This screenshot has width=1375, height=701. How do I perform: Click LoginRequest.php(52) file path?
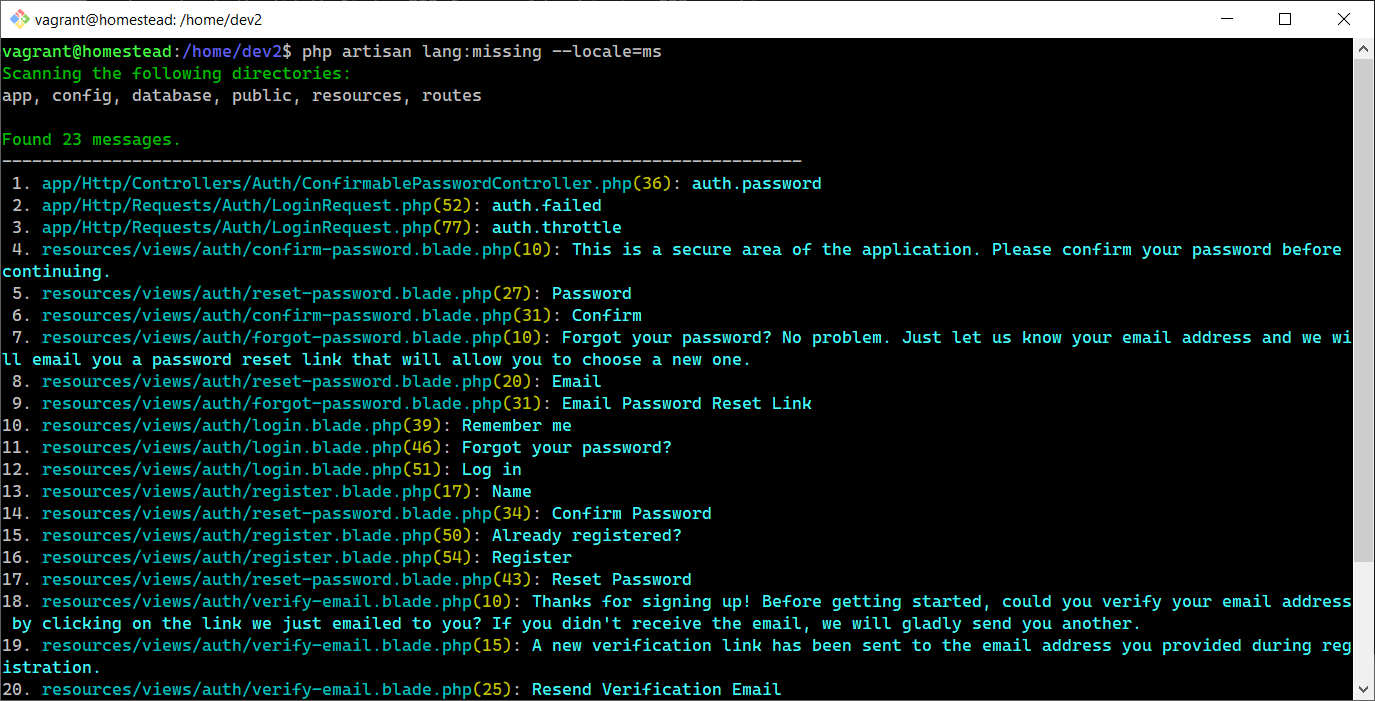click(256, 206)
